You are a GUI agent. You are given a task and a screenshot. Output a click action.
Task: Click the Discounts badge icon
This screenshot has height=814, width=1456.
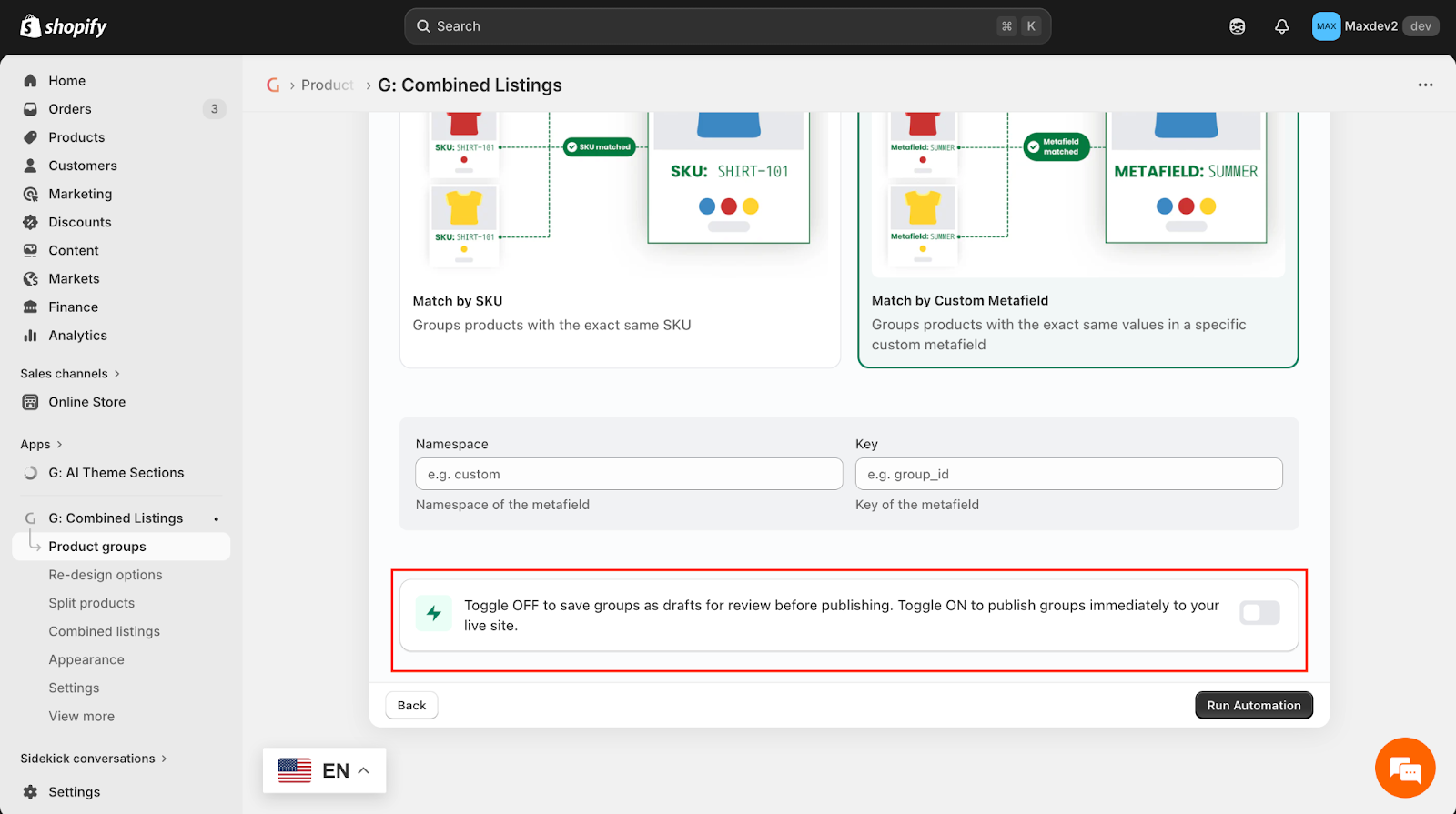click(x=30, y=222)
